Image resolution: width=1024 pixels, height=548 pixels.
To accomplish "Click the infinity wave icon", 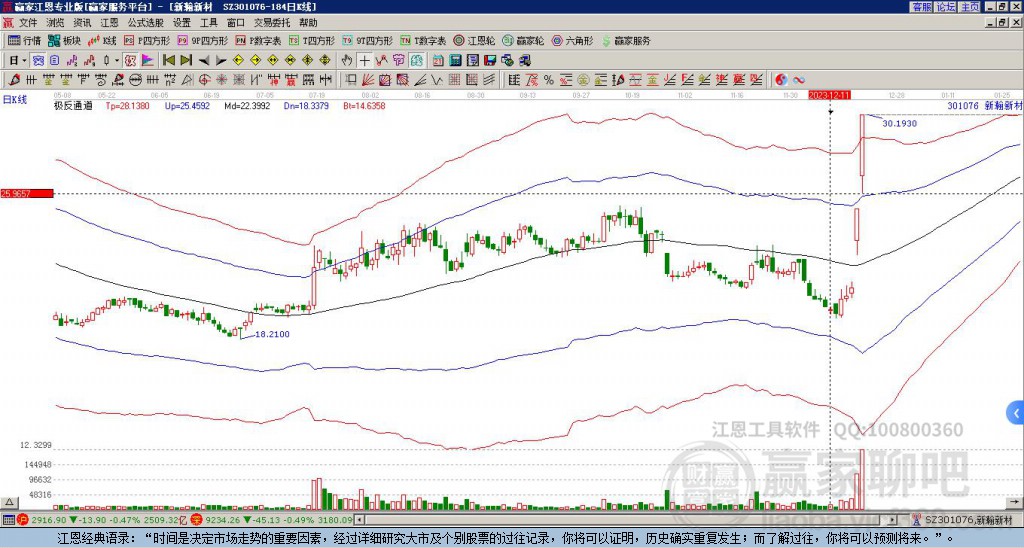I will click(x=799, y=80).
